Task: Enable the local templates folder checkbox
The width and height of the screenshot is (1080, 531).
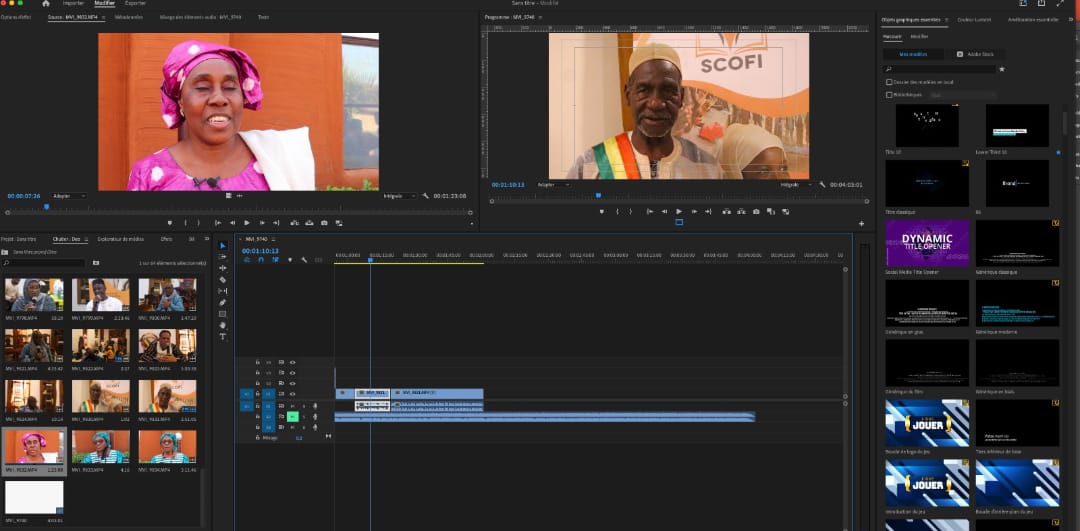Action: click(x=889, y=82)
